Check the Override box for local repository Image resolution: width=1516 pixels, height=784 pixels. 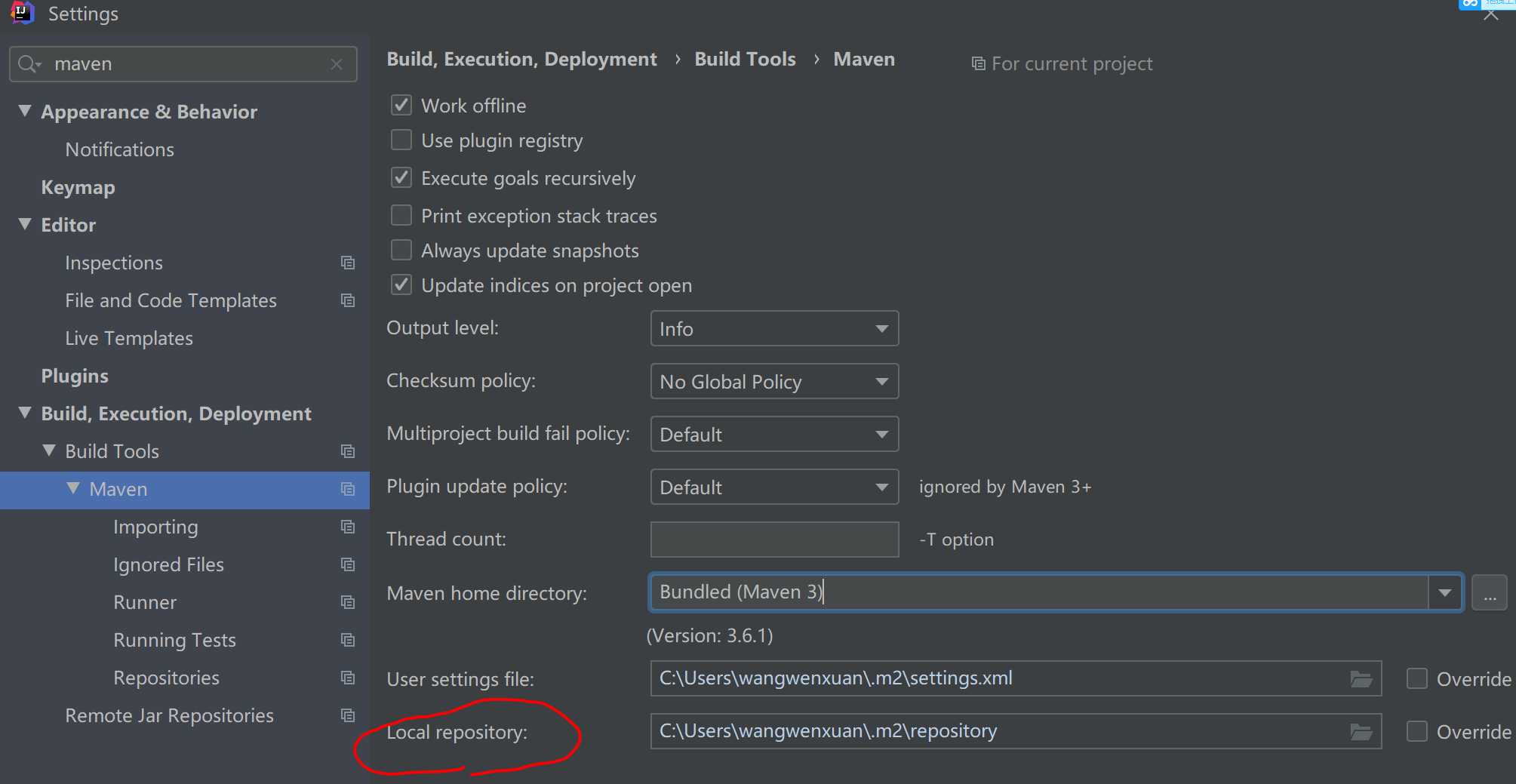[x=1417, y=731]
